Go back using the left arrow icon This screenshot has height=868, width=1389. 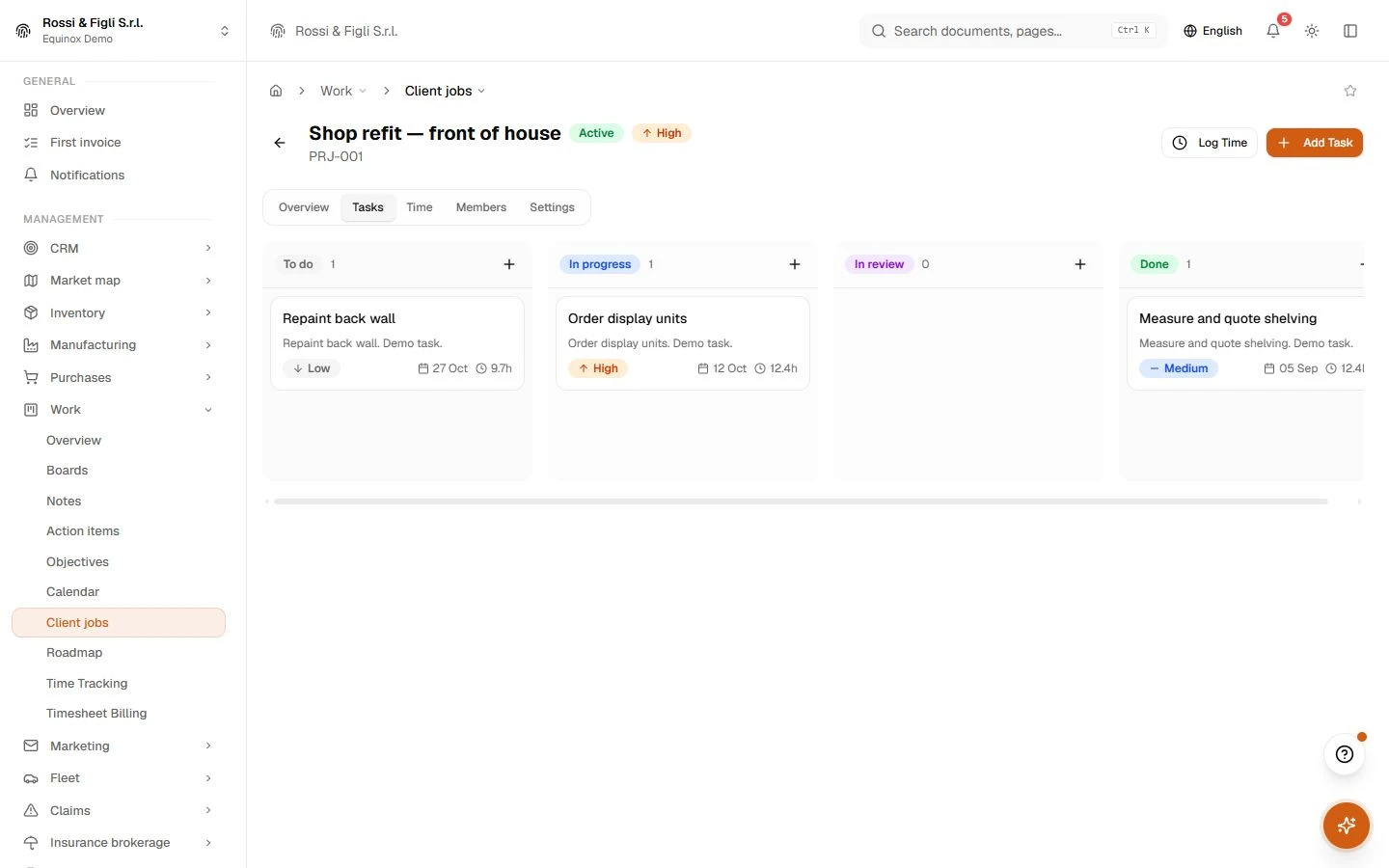coord(280,143)
